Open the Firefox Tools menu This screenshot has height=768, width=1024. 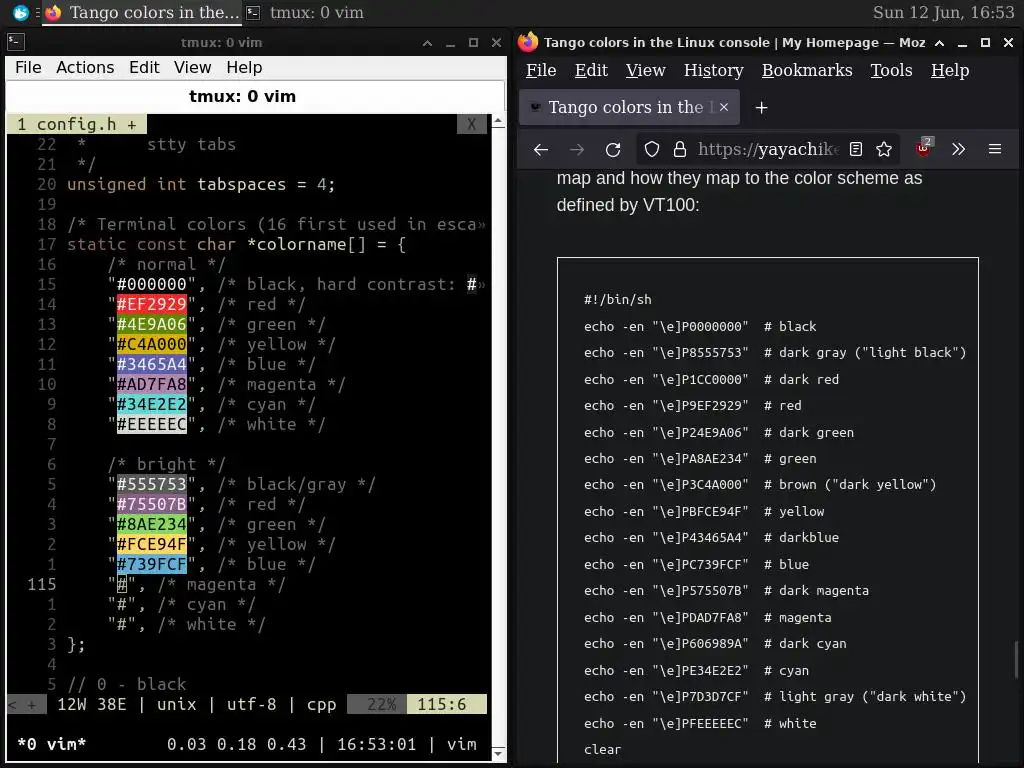click(891, 71)
